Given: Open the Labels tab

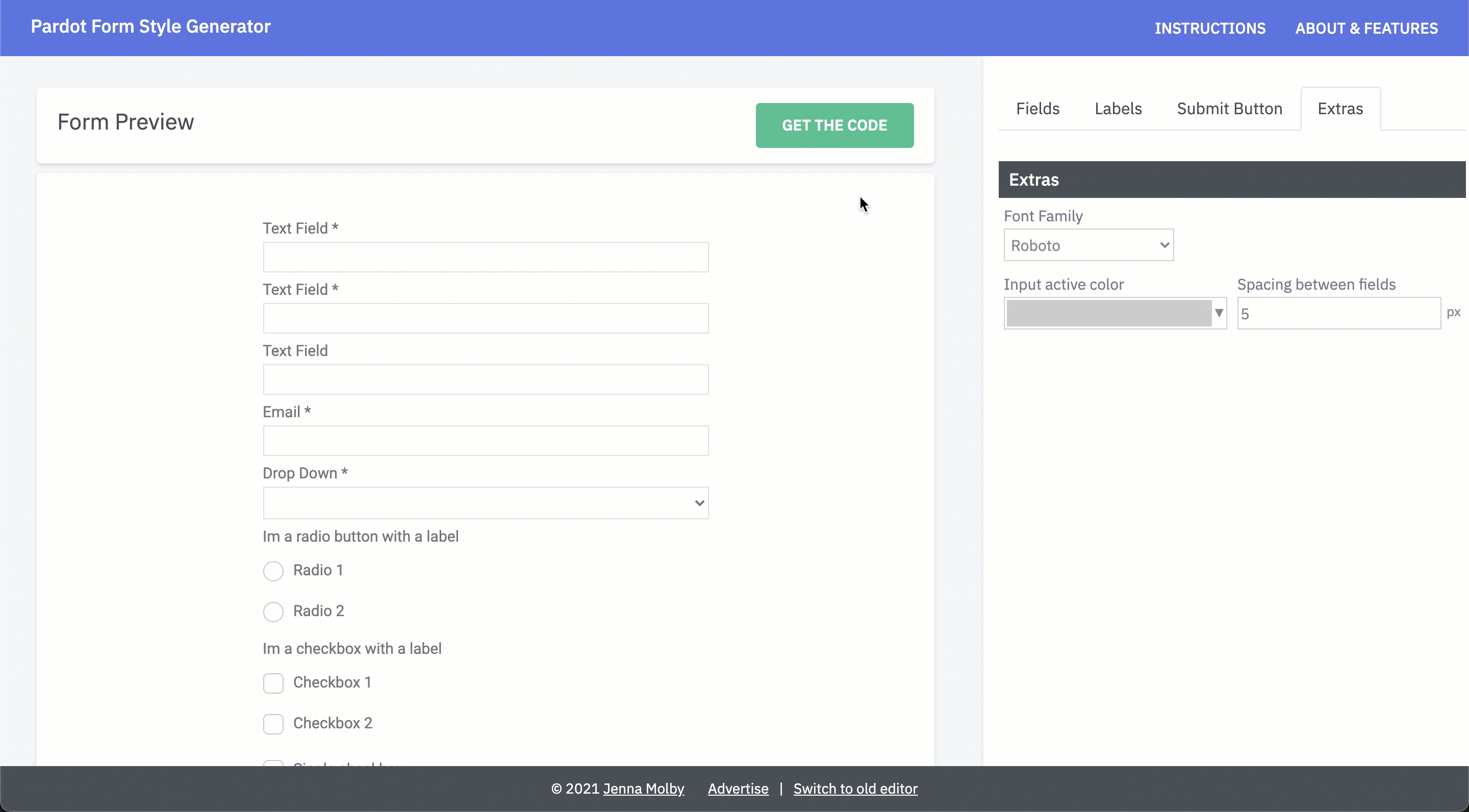Looking at the screenshot, I should pos(1118,109).
